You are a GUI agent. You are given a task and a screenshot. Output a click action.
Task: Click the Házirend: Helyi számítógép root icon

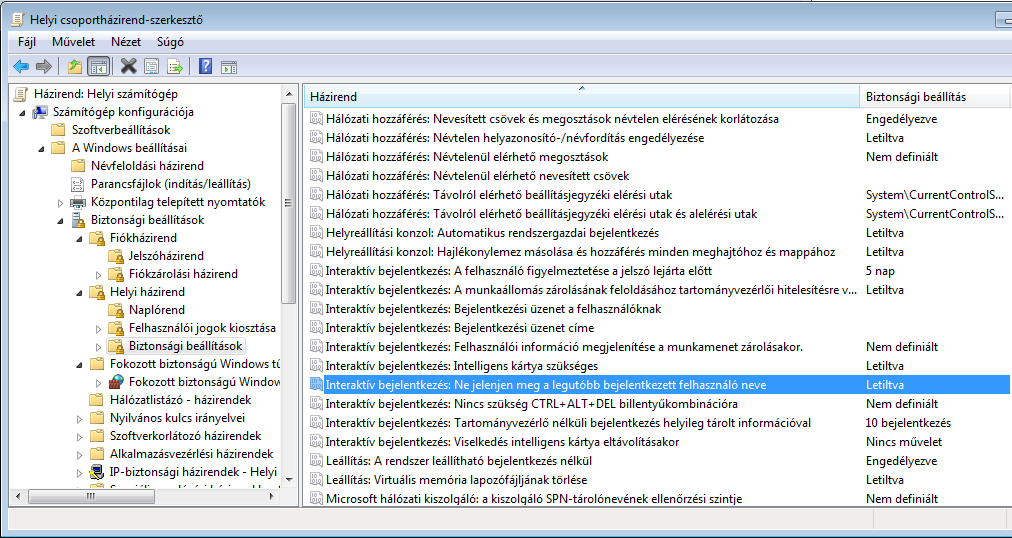coord(21,94)
